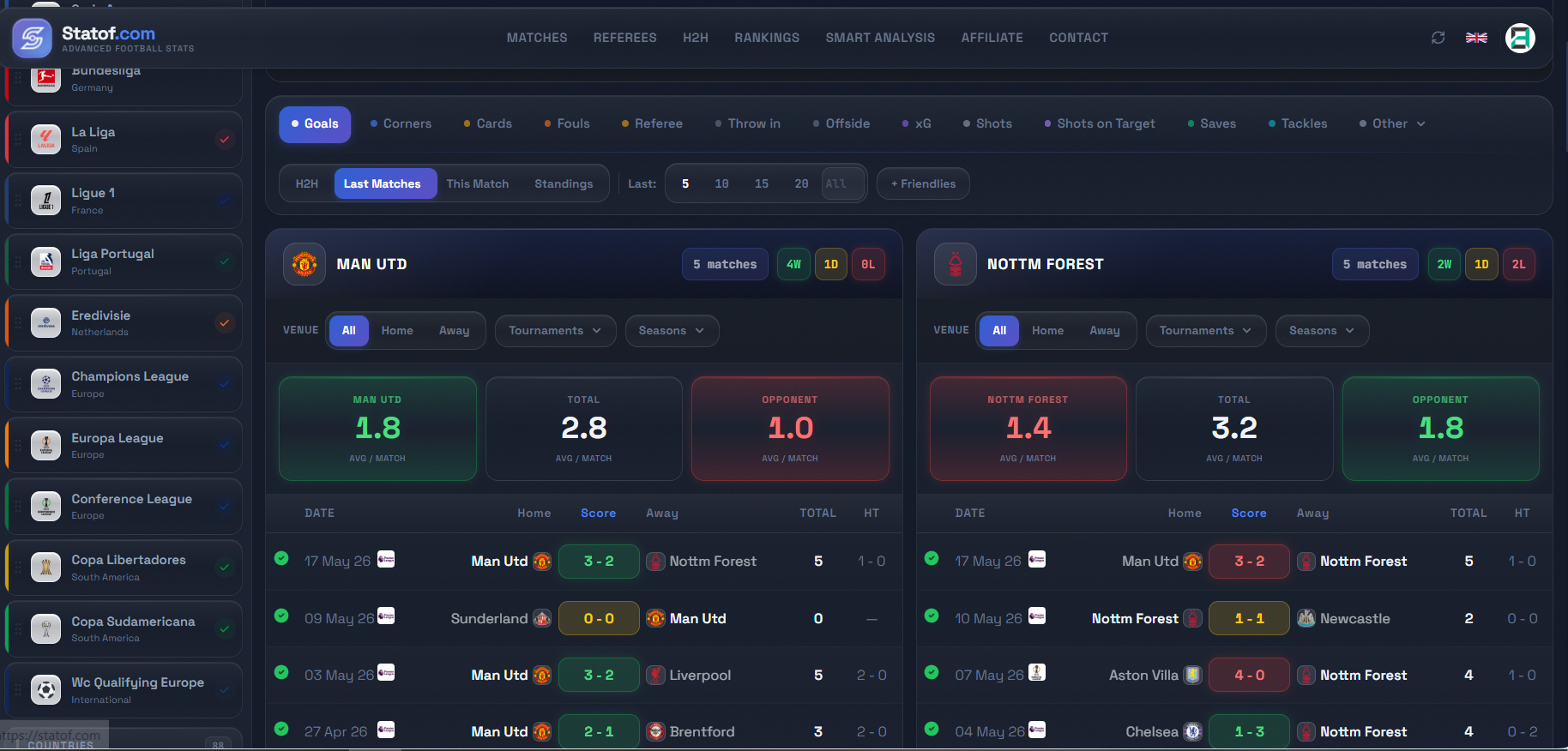Open Man Utd Seasons dropdown

672,331
